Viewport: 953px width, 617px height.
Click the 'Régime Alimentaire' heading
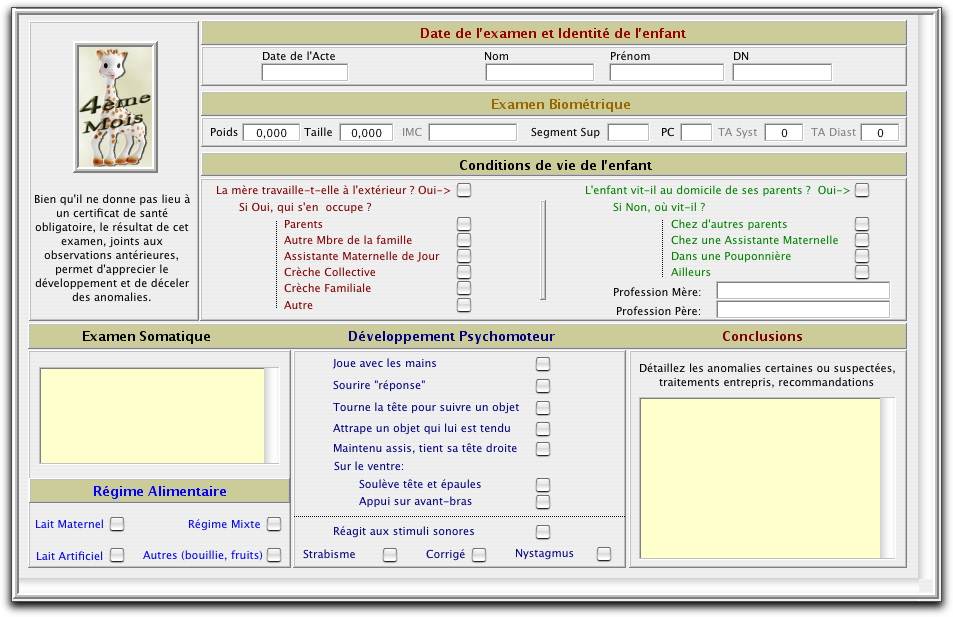tap(159, 491)
